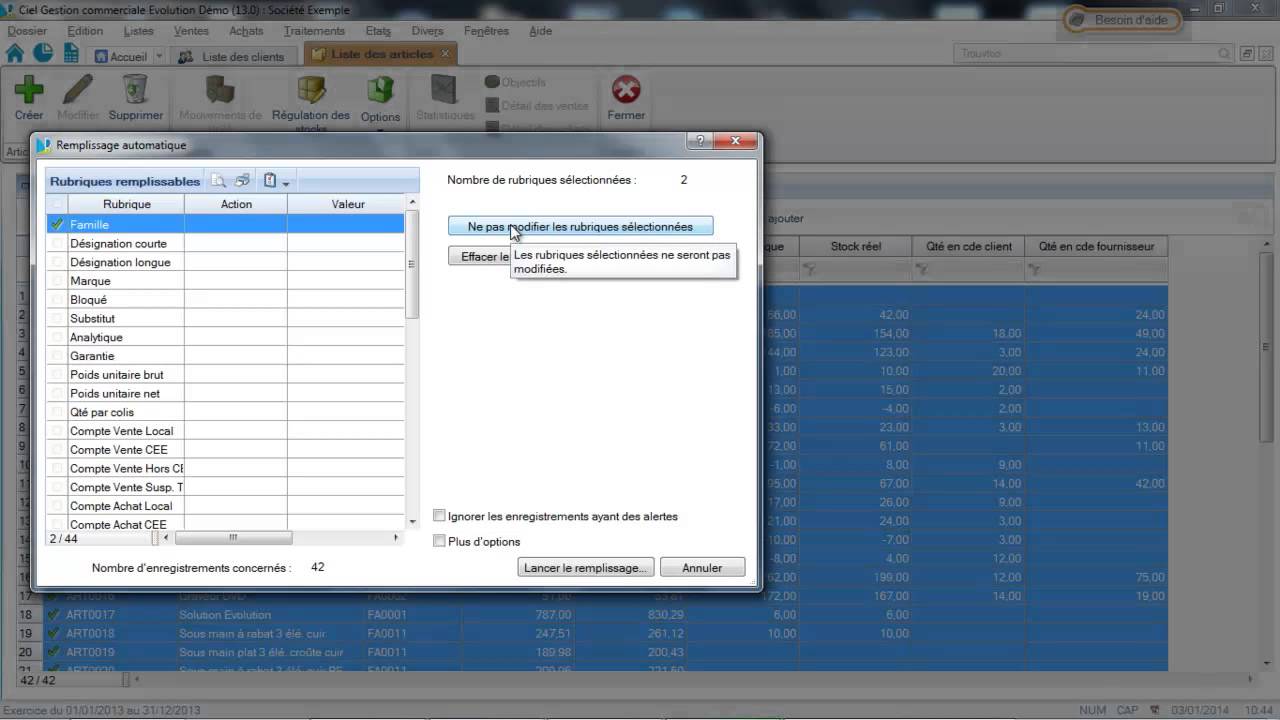Screen dimensions: 1280x720
Task: Click filter funnel under Qté en cde fournisseur
Action: click(x=1034, y=270)
